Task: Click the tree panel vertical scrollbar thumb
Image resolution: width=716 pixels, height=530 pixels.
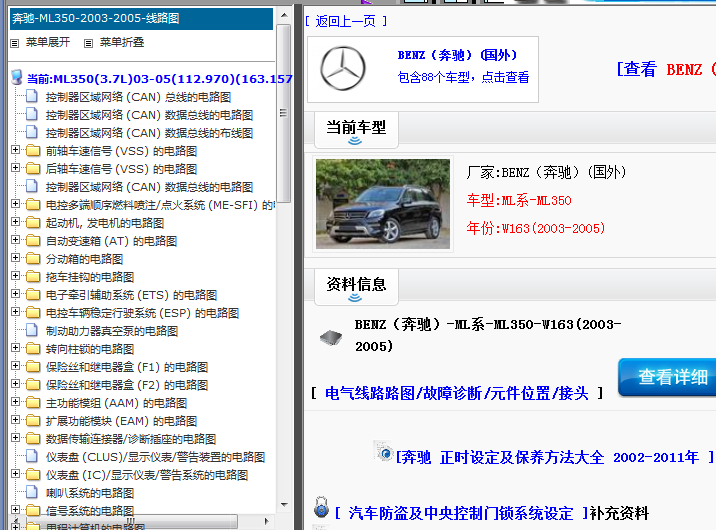Action: [284, 113]
